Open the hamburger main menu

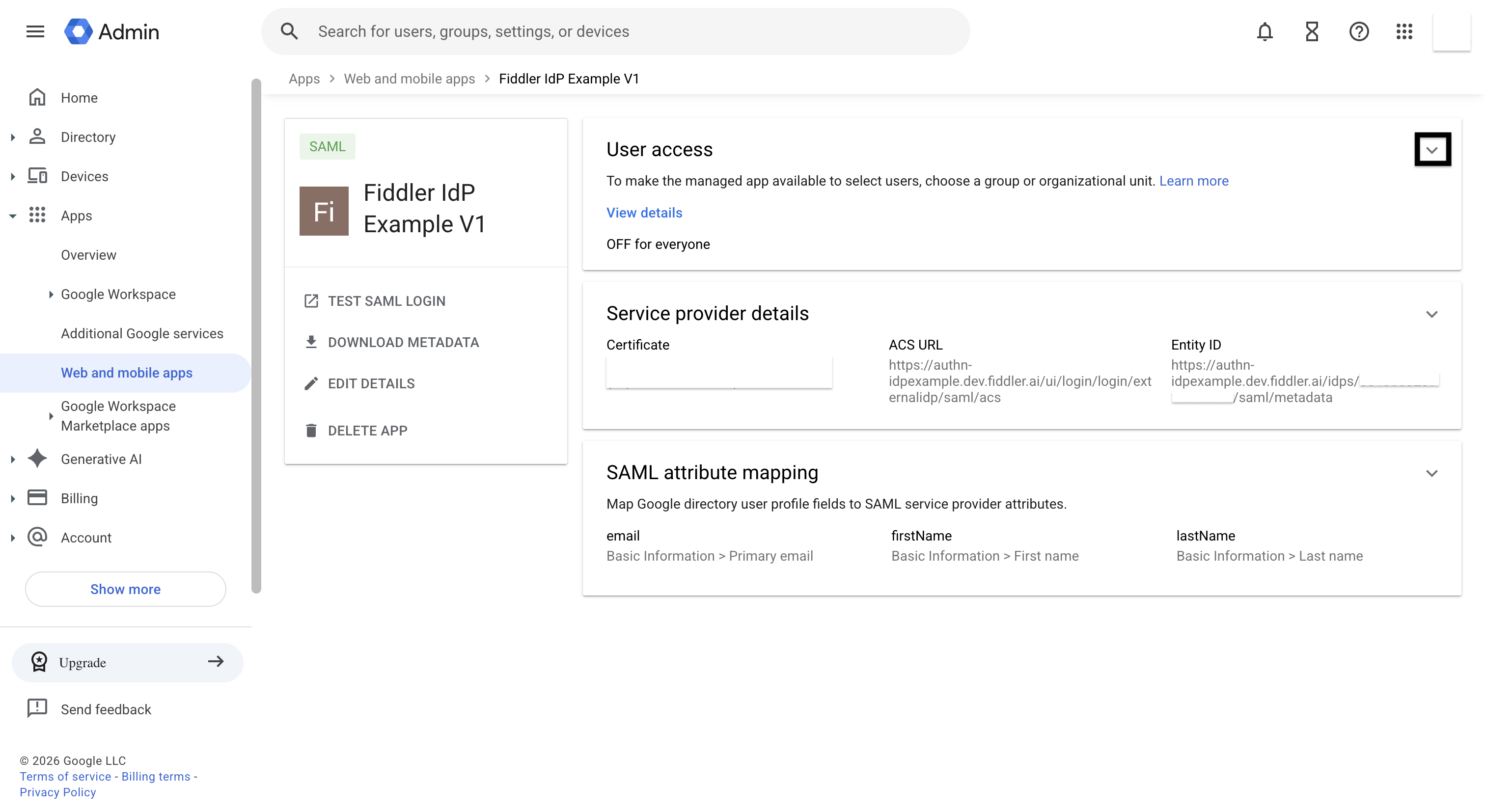pos(35,32)
